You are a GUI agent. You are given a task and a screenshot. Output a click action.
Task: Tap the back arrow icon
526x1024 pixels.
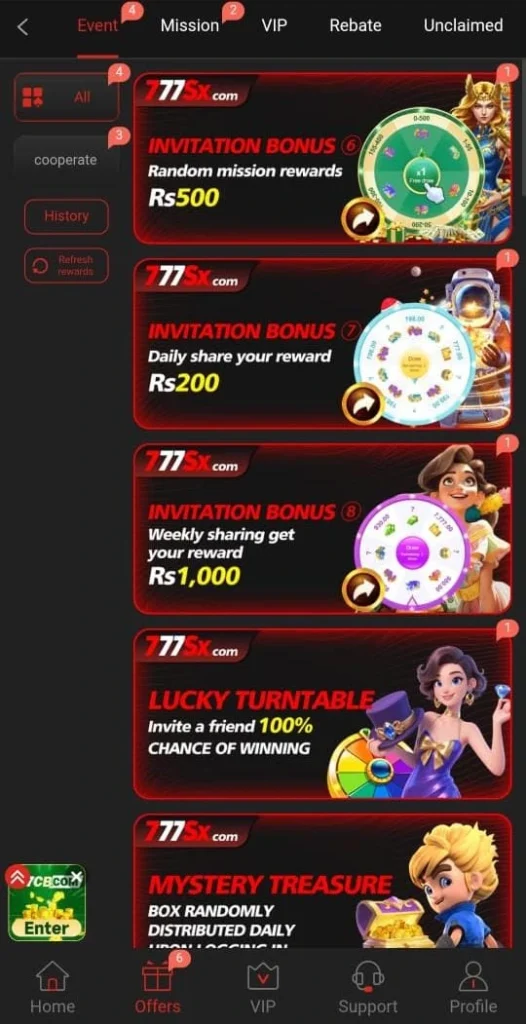click(23, 27)
